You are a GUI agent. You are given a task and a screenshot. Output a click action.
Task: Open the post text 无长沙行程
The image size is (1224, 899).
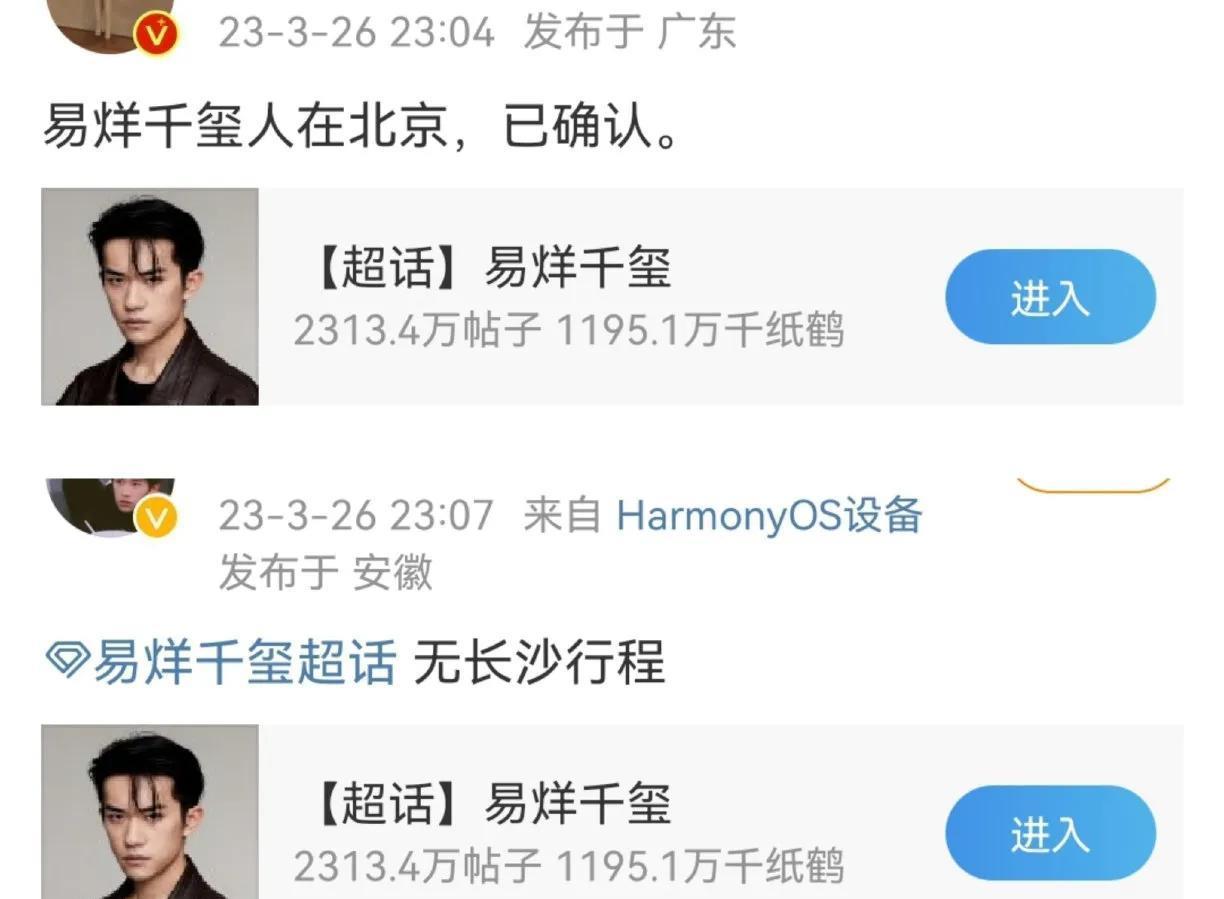[x=539, y=662]
